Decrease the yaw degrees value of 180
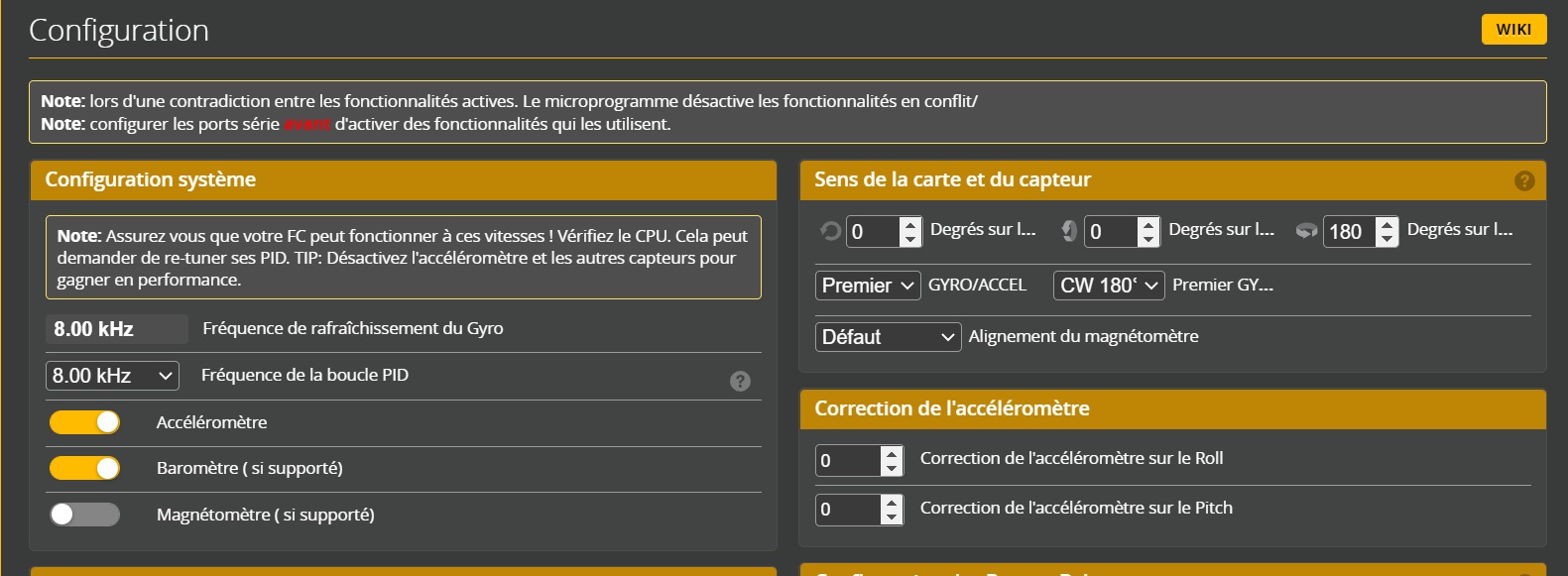This screenshot has width=1568, height=576. (x=1387, y=239)
